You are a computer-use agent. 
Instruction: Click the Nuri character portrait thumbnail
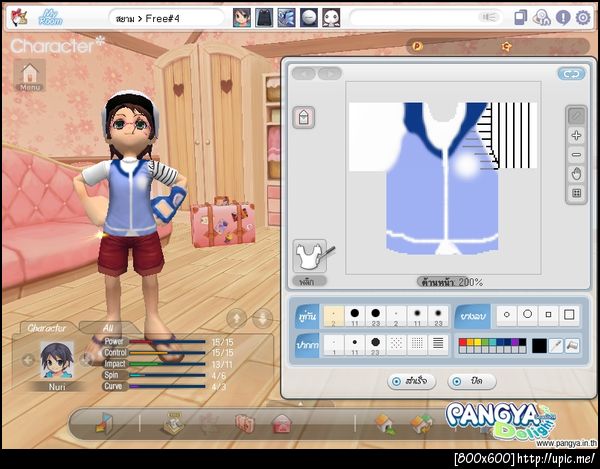(57, 360)
